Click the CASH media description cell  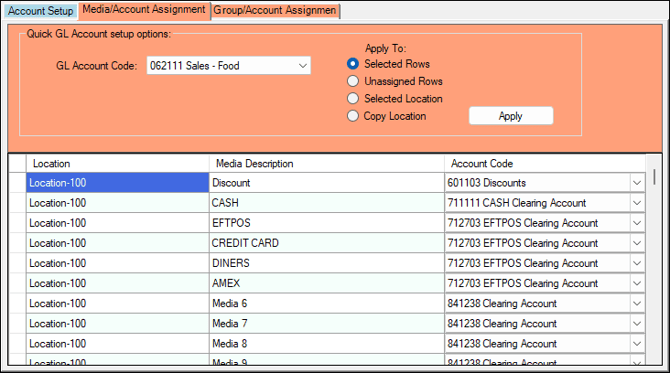[327, 203]
